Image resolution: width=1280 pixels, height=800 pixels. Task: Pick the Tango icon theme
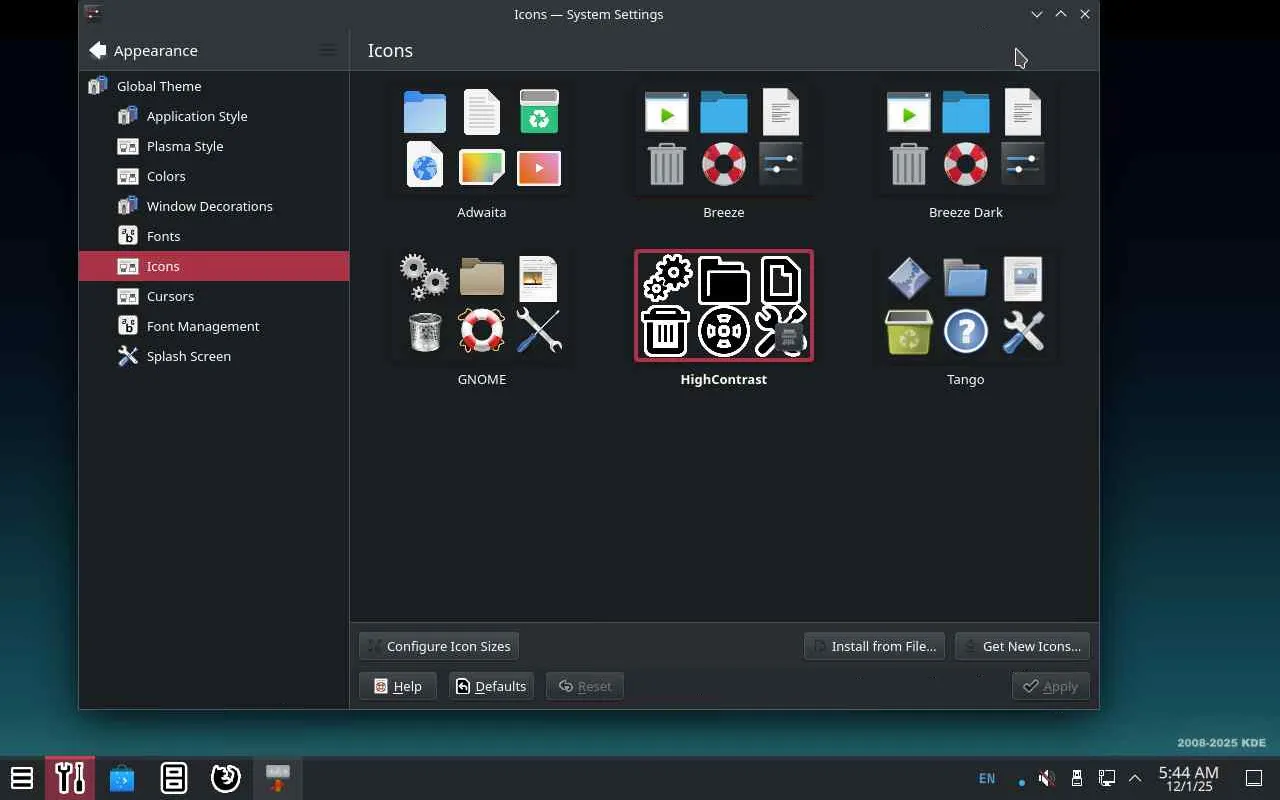[x=966, y=319]
